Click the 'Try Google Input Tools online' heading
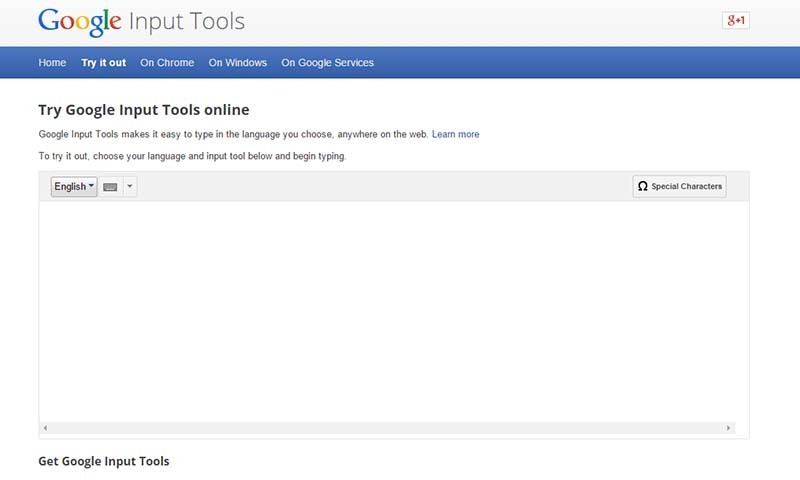 144,110
